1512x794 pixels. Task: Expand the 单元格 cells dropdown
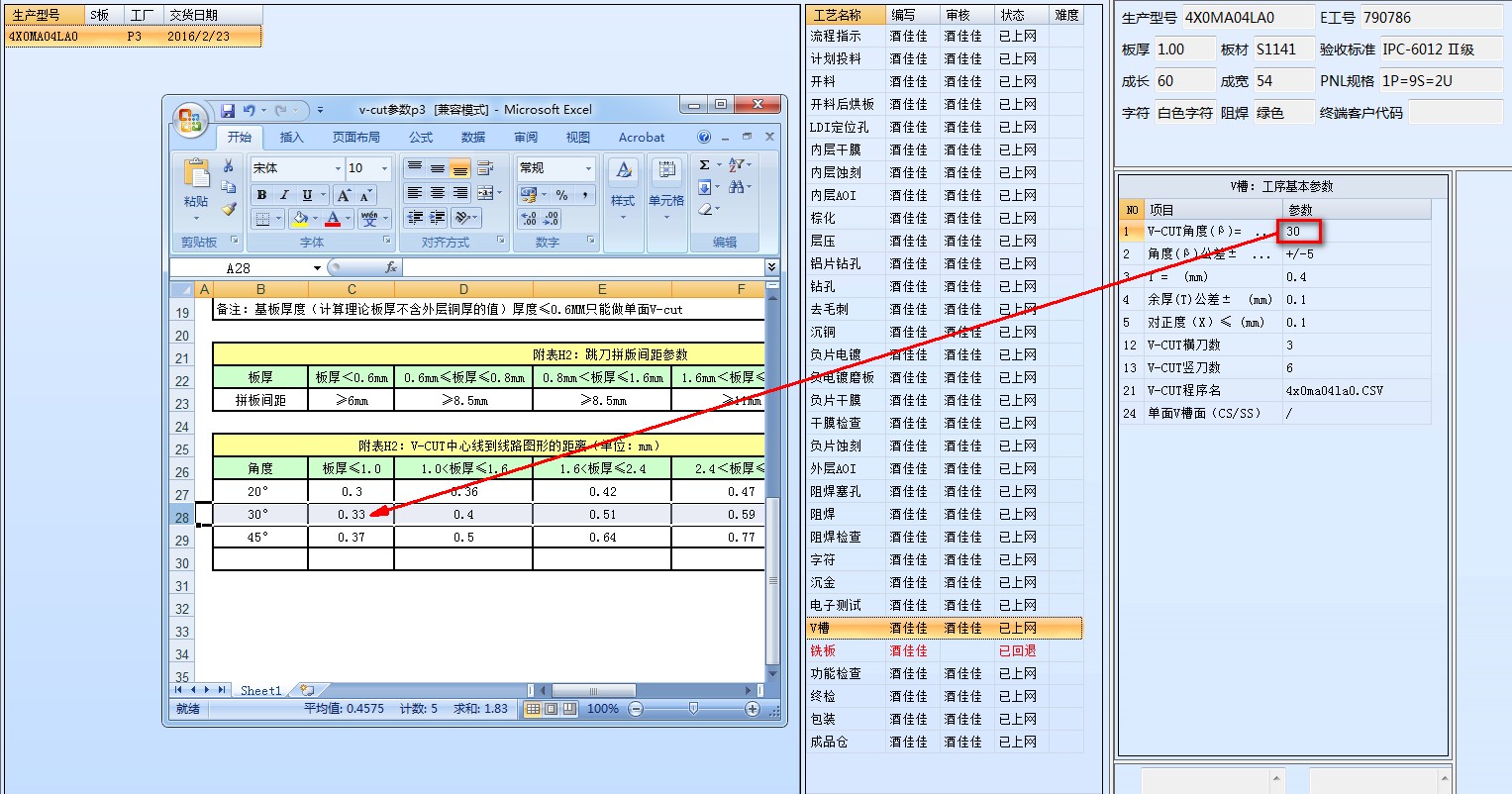click(666, 217)
